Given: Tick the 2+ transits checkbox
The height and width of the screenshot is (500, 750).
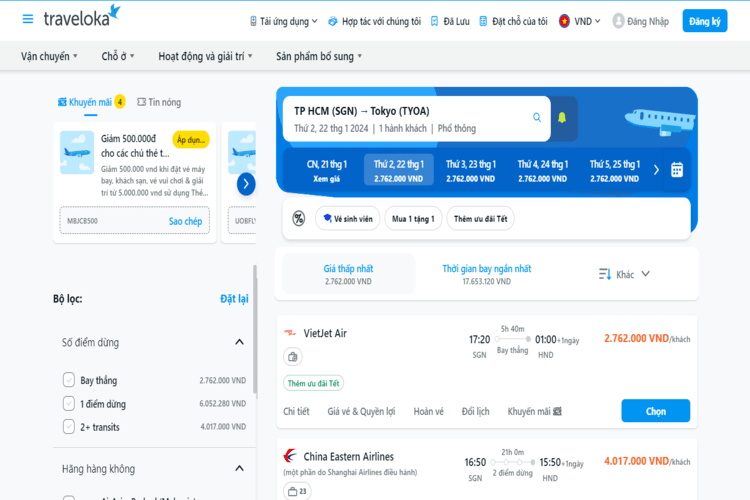Looking at the screenshot, I should (69, 426).
